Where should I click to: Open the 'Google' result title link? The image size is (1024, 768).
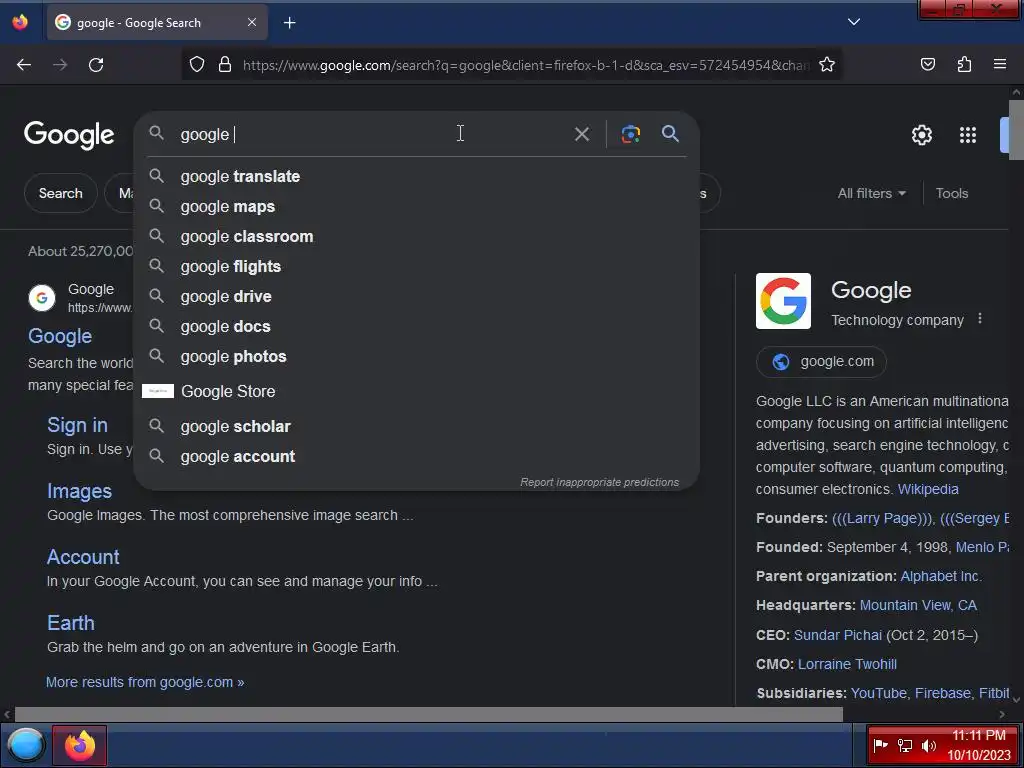[60, 336]
